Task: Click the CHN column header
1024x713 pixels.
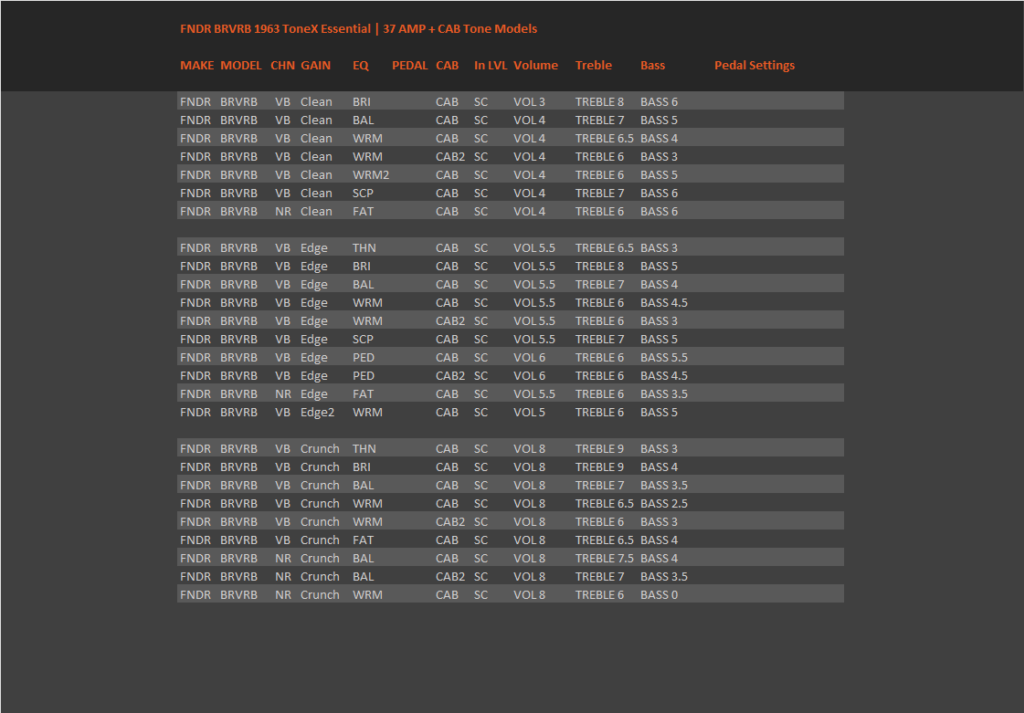Action: (x=282, y=65)
